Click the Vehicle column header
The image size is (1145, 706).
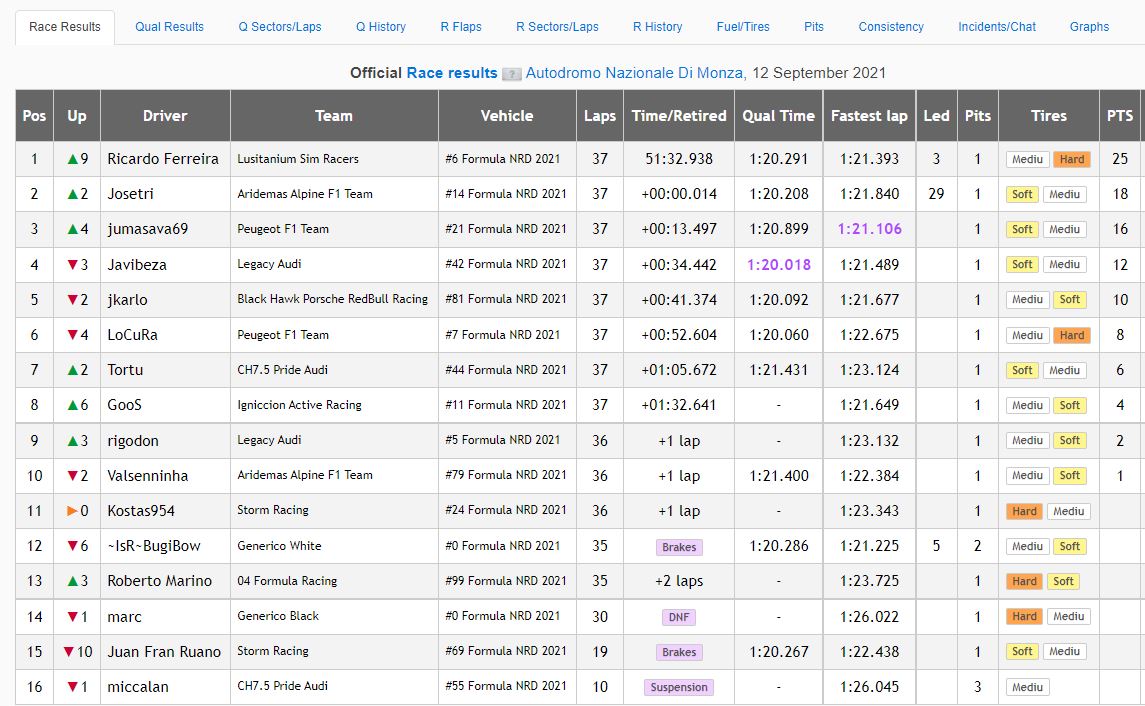(507, 115)
